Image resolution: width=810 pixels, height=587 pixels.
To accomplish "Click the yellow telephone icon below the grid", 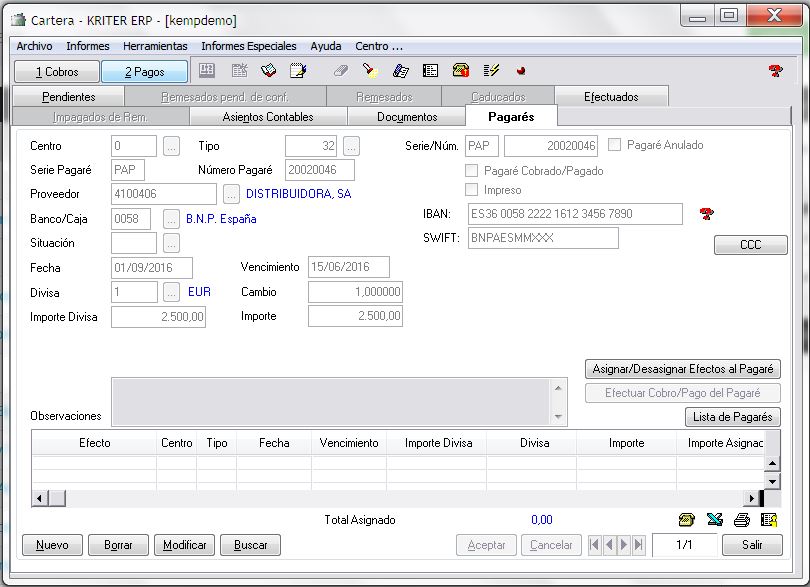I will [x=687, y=520].
